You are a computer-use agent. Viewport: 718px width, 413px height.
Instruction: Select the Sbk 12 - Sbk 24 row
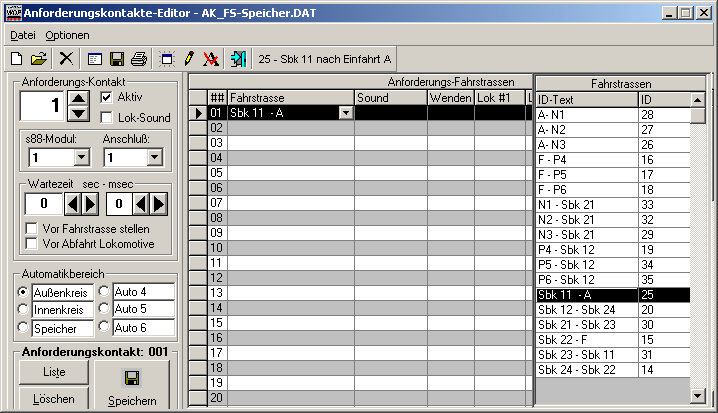613,310
